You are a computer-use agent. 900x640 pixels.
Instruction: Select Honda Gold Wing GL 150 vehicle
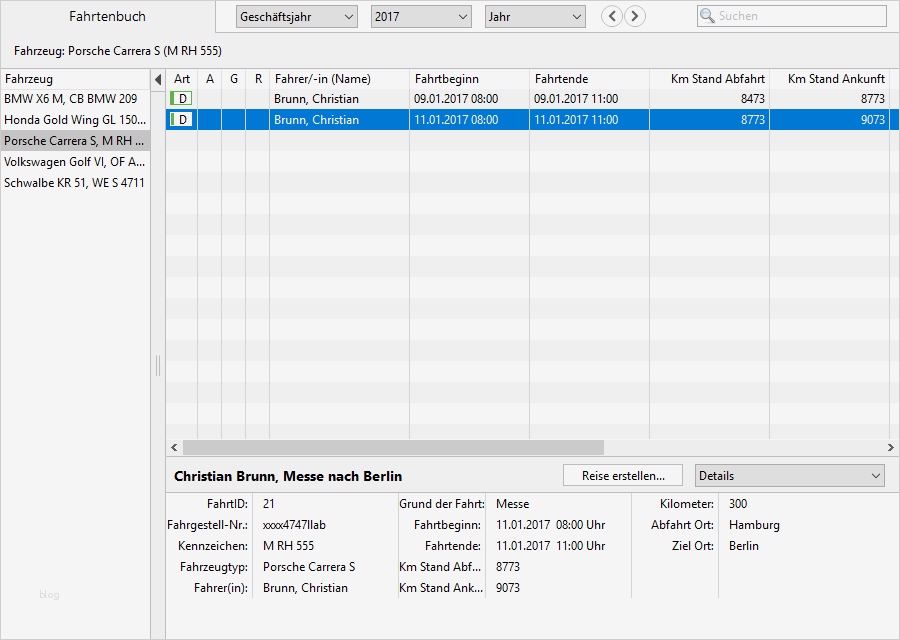(x=75, y=120)
